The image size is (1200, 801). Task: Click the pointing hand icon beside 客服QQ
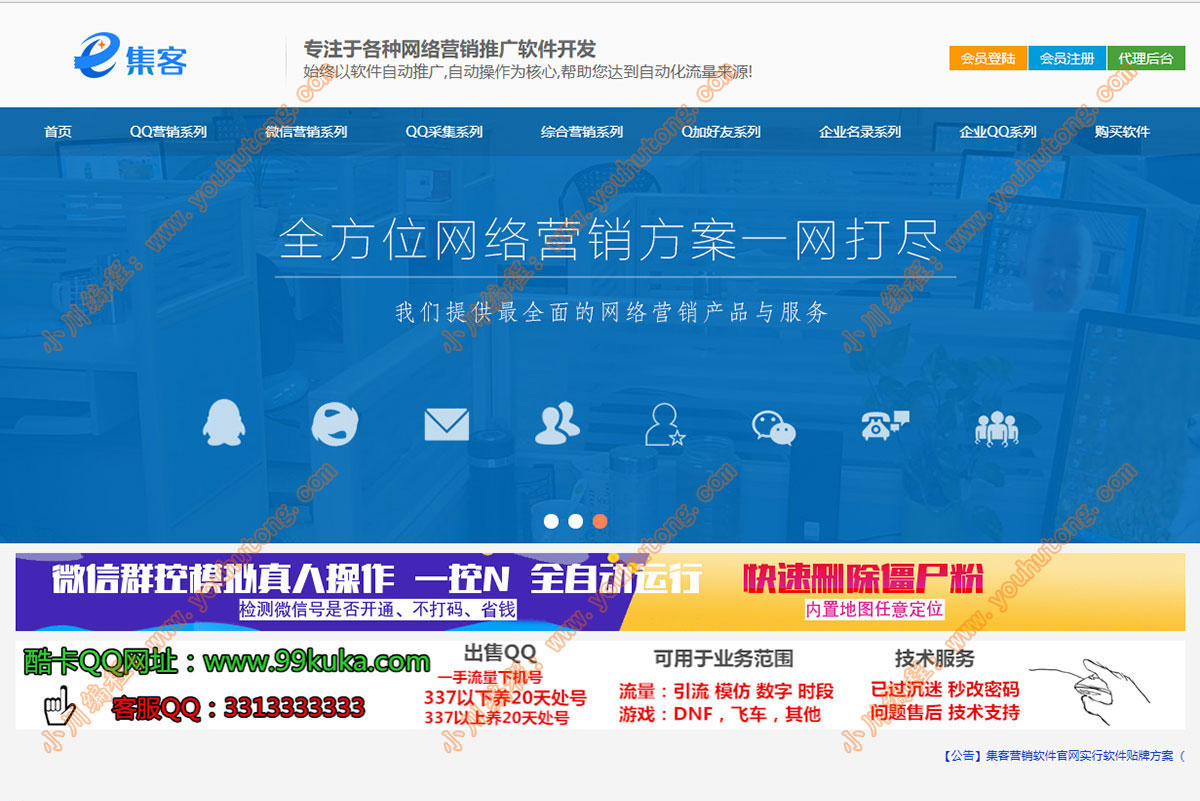pyautogui.click(x=60, y=707)
